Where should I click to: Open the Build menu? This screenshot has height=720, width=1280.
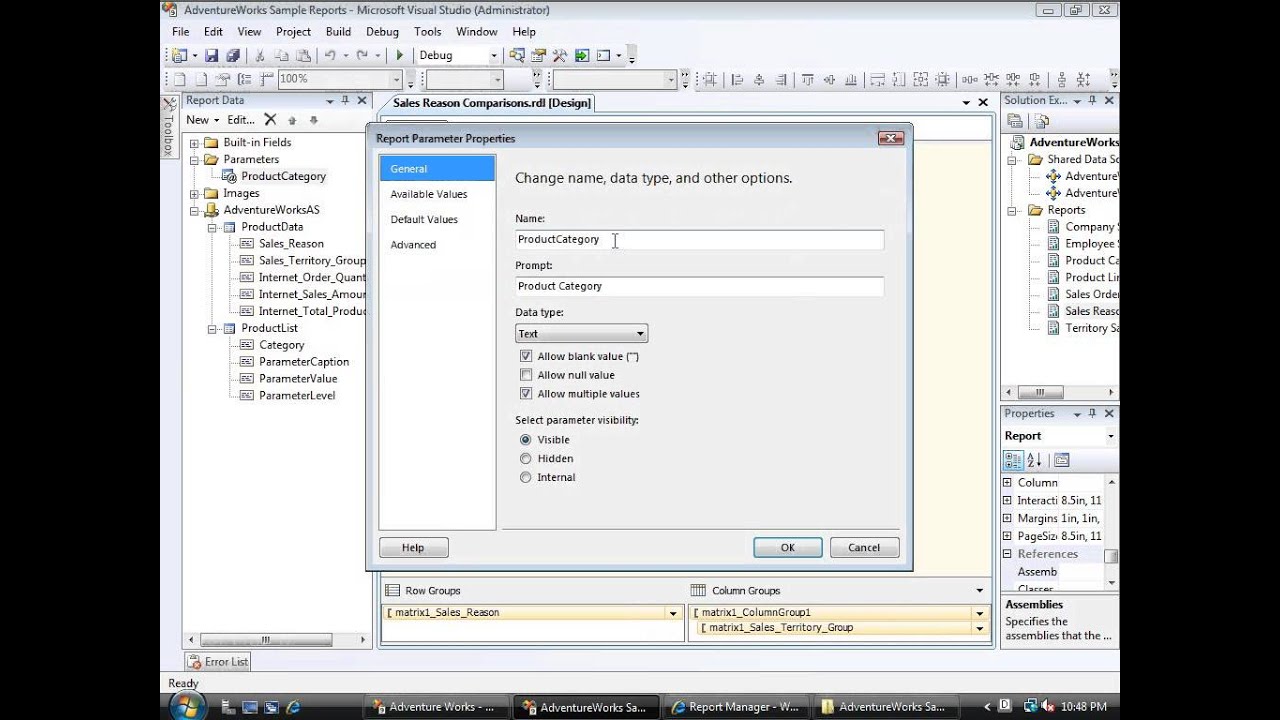(338, 32)
